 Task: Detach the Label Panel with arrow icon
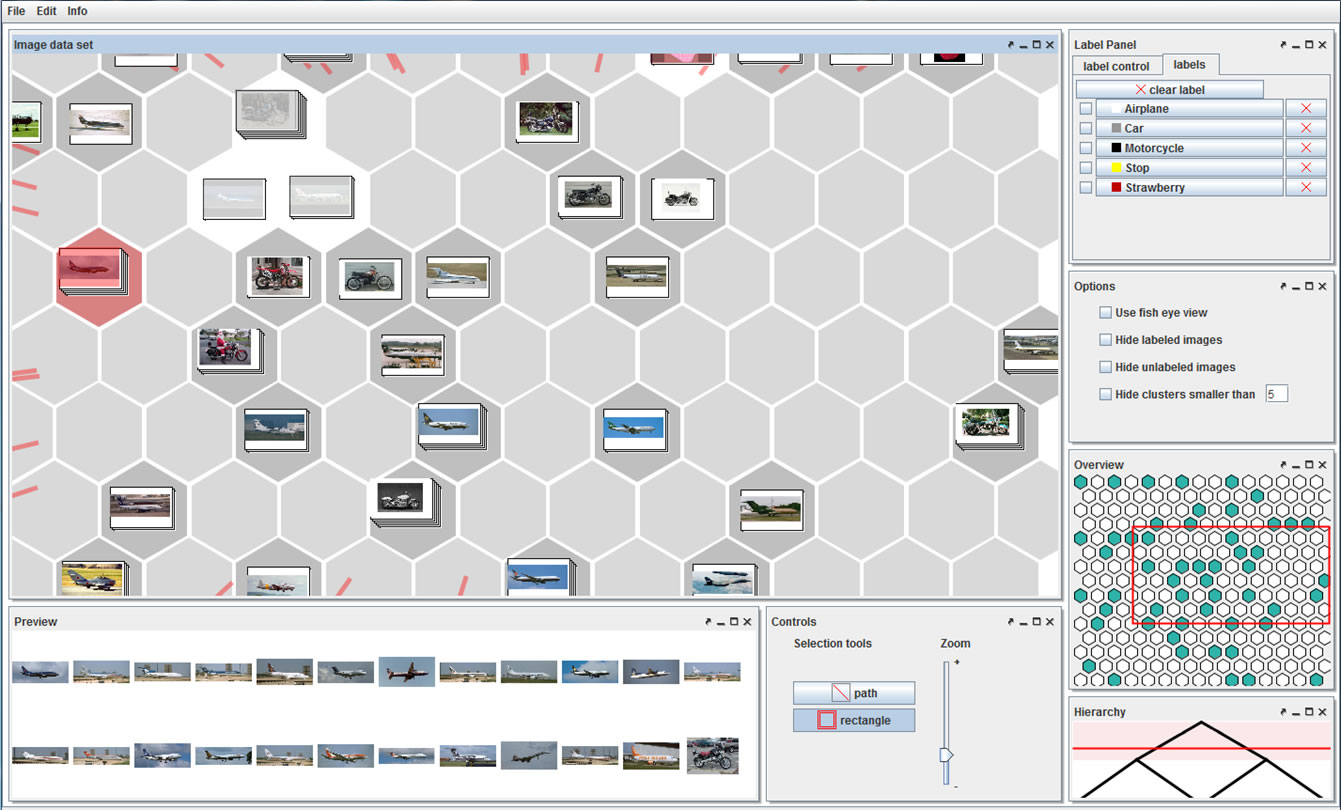(x=1284, y=45)
